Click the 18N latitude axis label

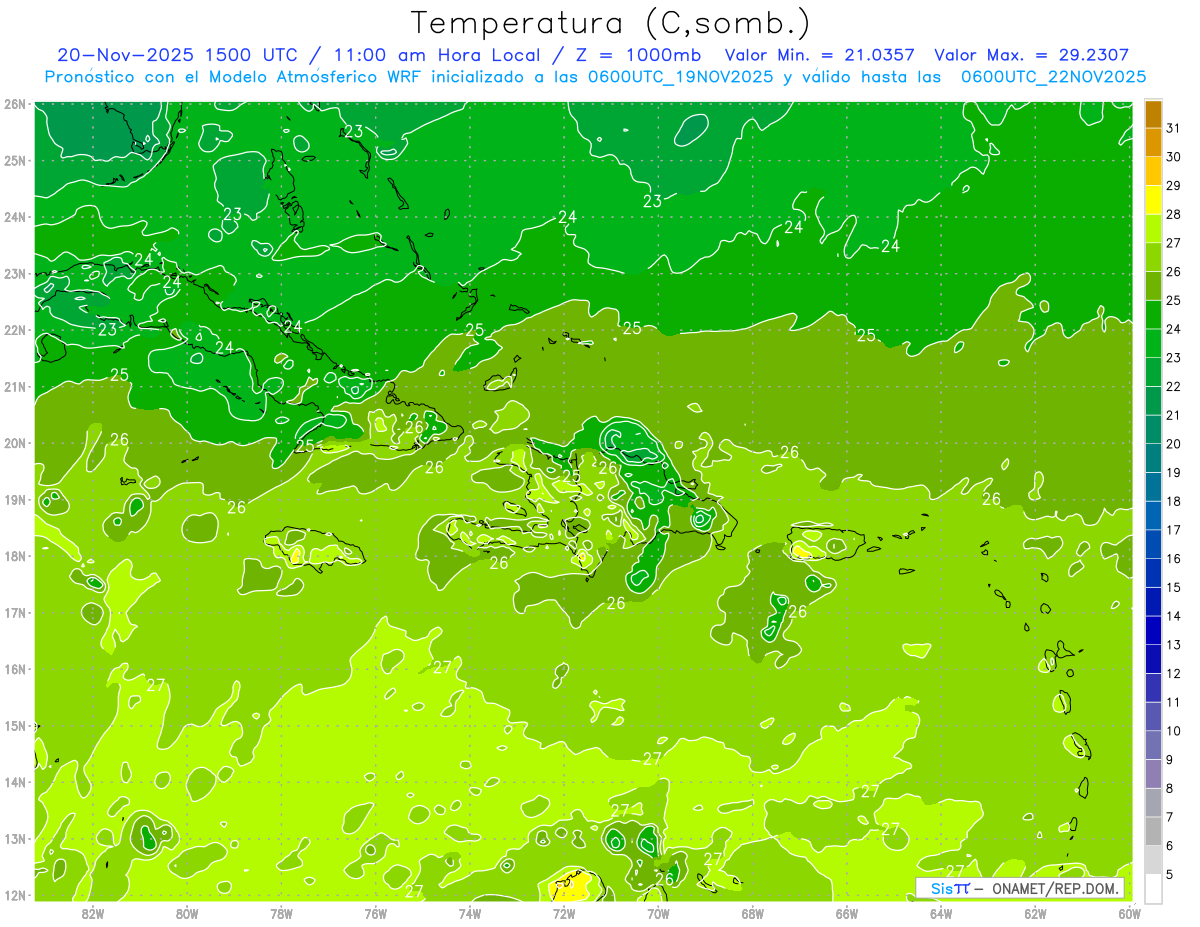click(14, 556)
